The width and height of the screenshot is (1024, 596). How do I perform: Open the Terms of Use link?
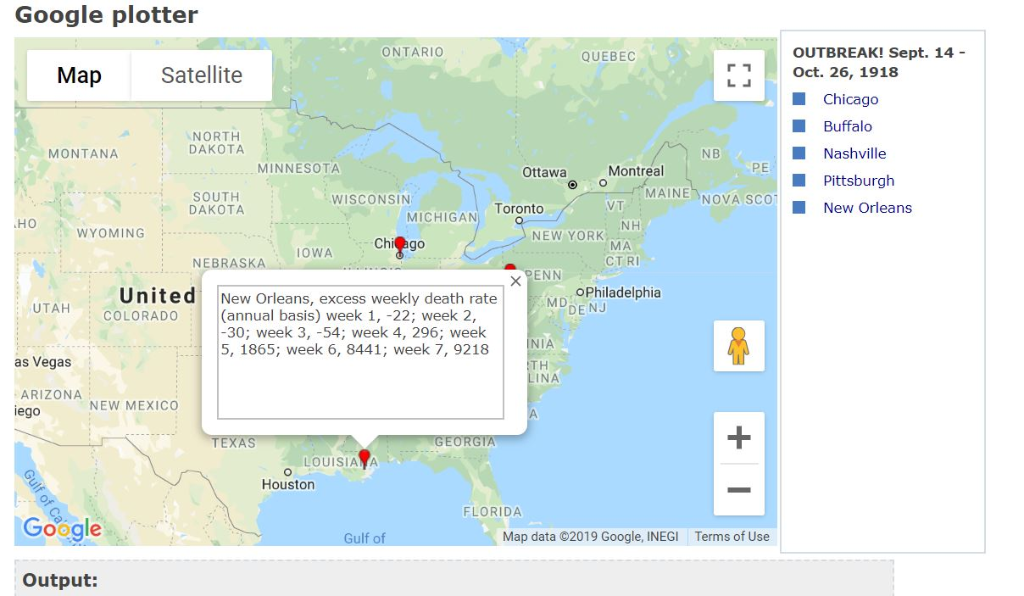click(x=731, y=537)
